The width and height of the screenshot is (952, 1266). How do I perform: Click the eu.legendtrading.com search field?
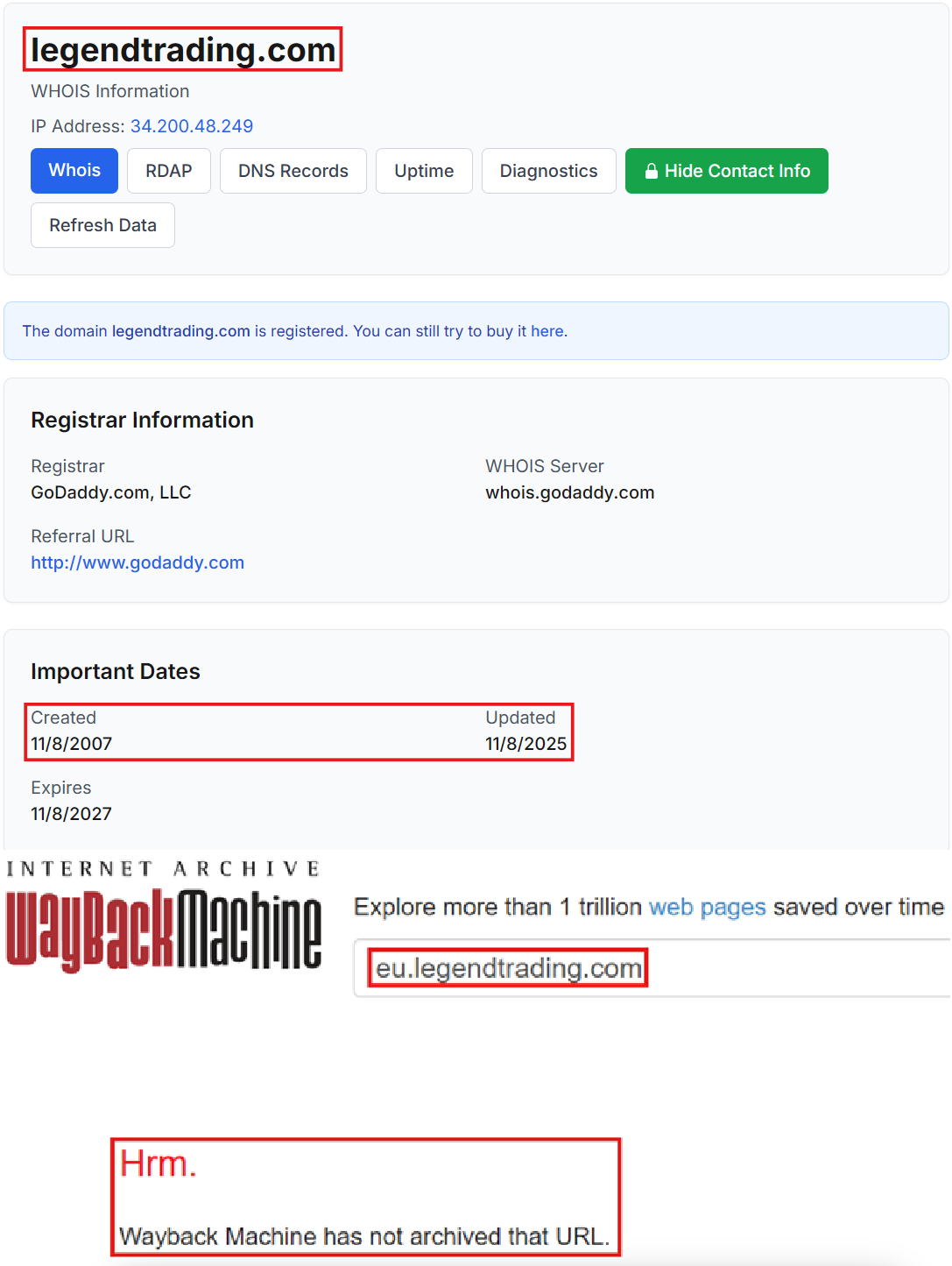508,967
